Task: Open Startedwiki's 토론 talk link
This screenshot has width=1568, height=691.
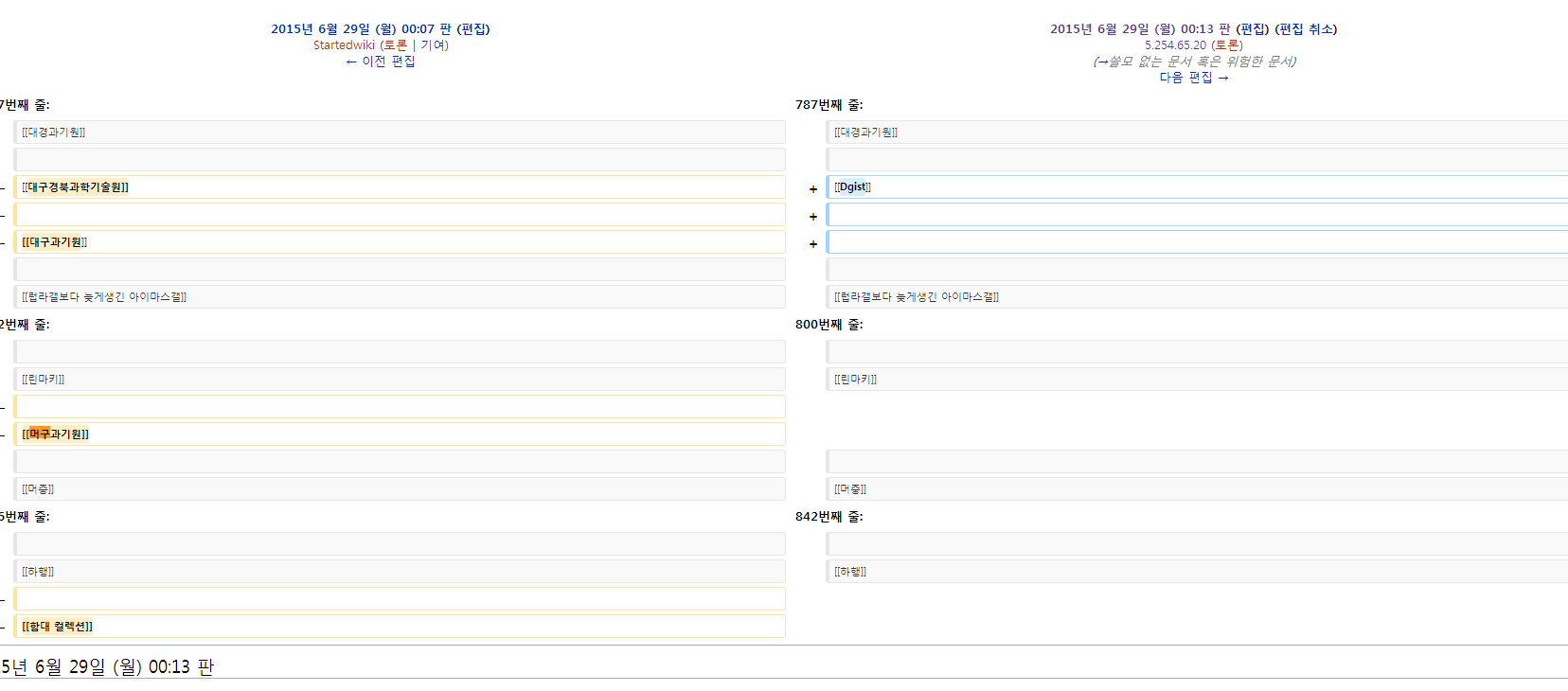Action: [396, 45]
